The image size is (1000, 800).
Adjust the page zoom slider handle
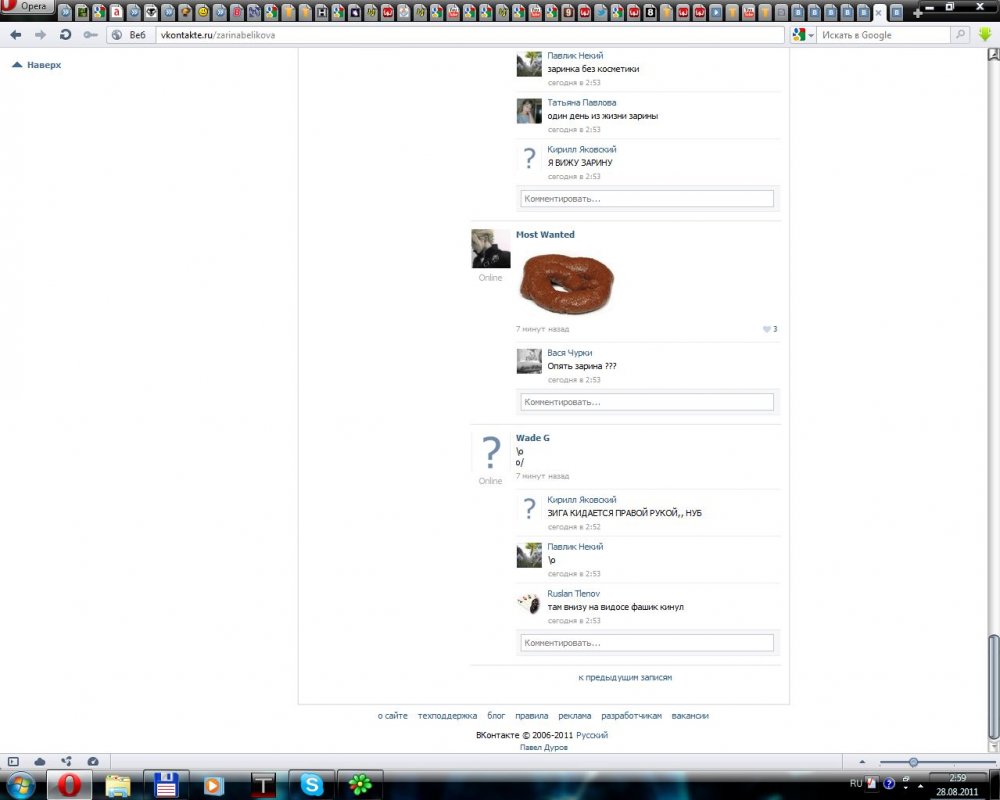(x=913, y=762)
